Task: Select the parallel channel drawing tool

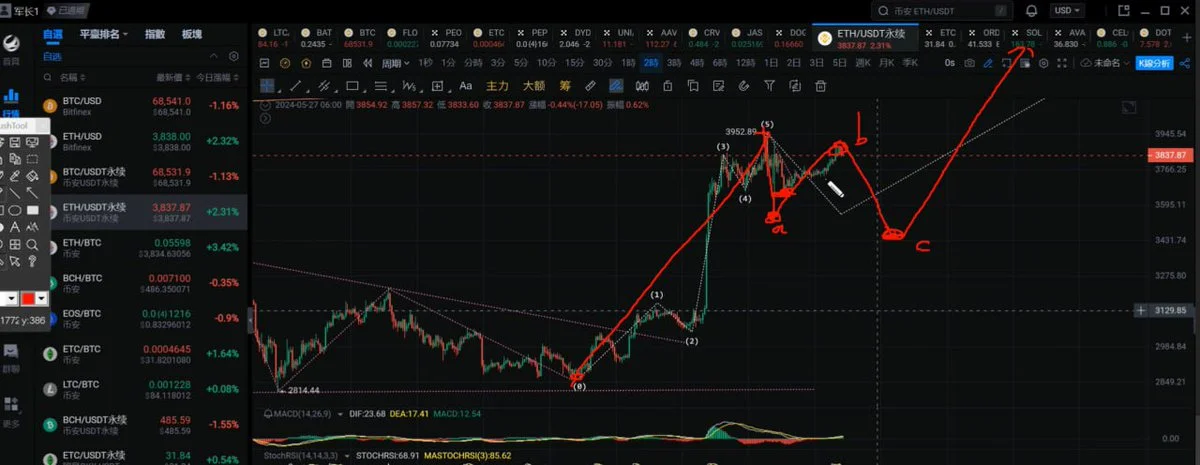Action: point(325,86)
